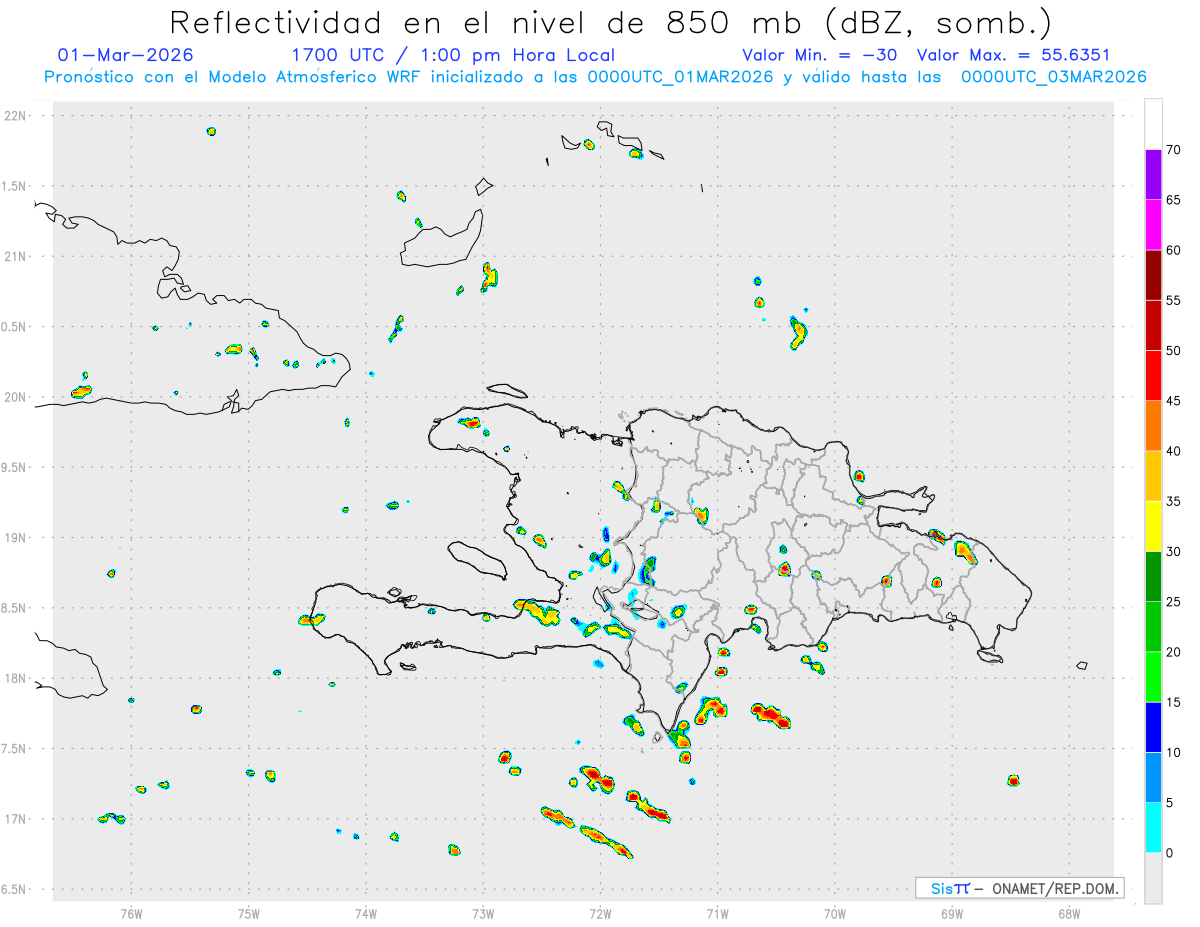This screenshot has height=927, width=1200.
Task: Click the 'ONAMET/REP.DOM.' credit label
Action: [x=1055, y=888]
